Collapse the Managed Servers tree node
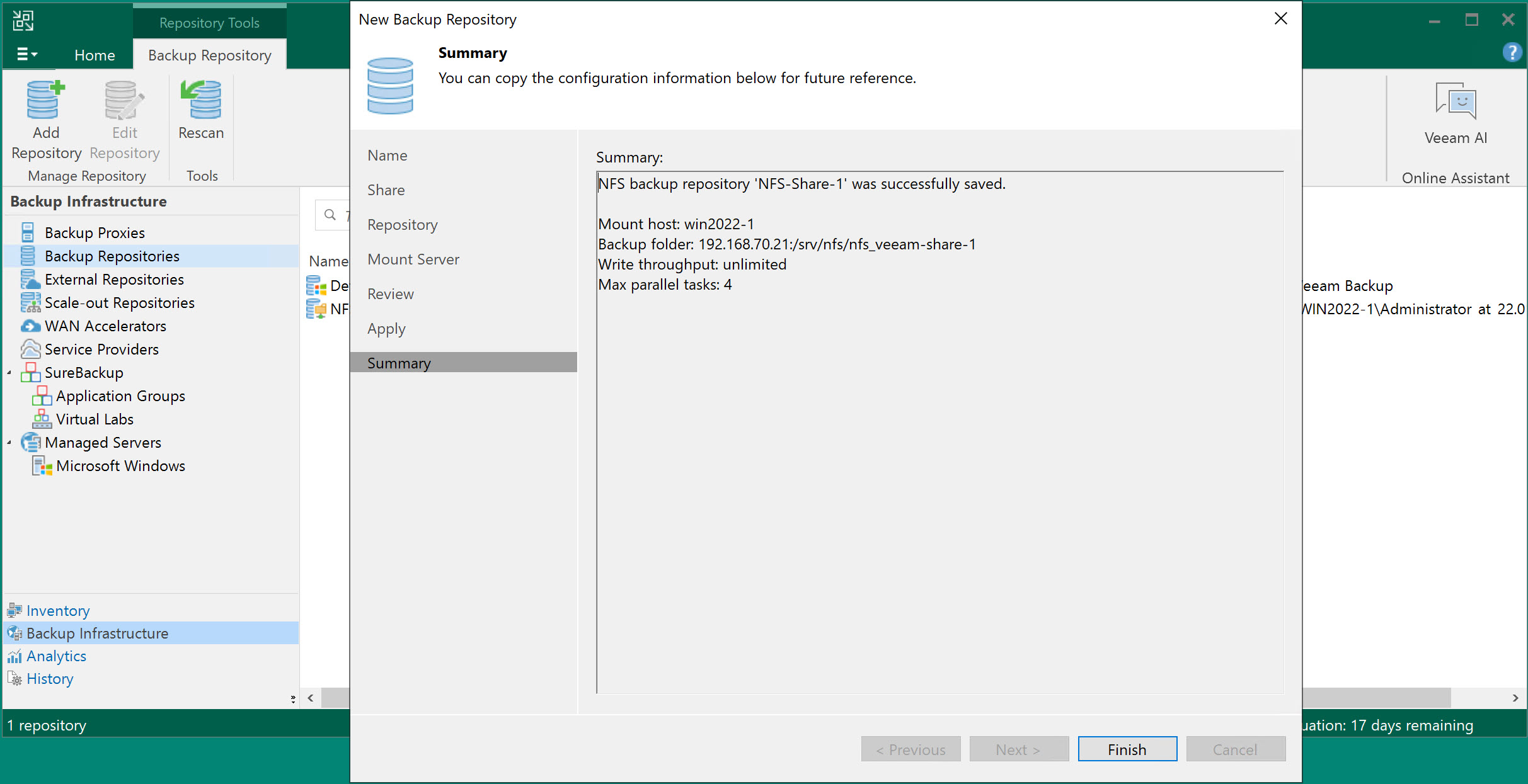Viewport: 1528px width, 784px height. (9, 443)
